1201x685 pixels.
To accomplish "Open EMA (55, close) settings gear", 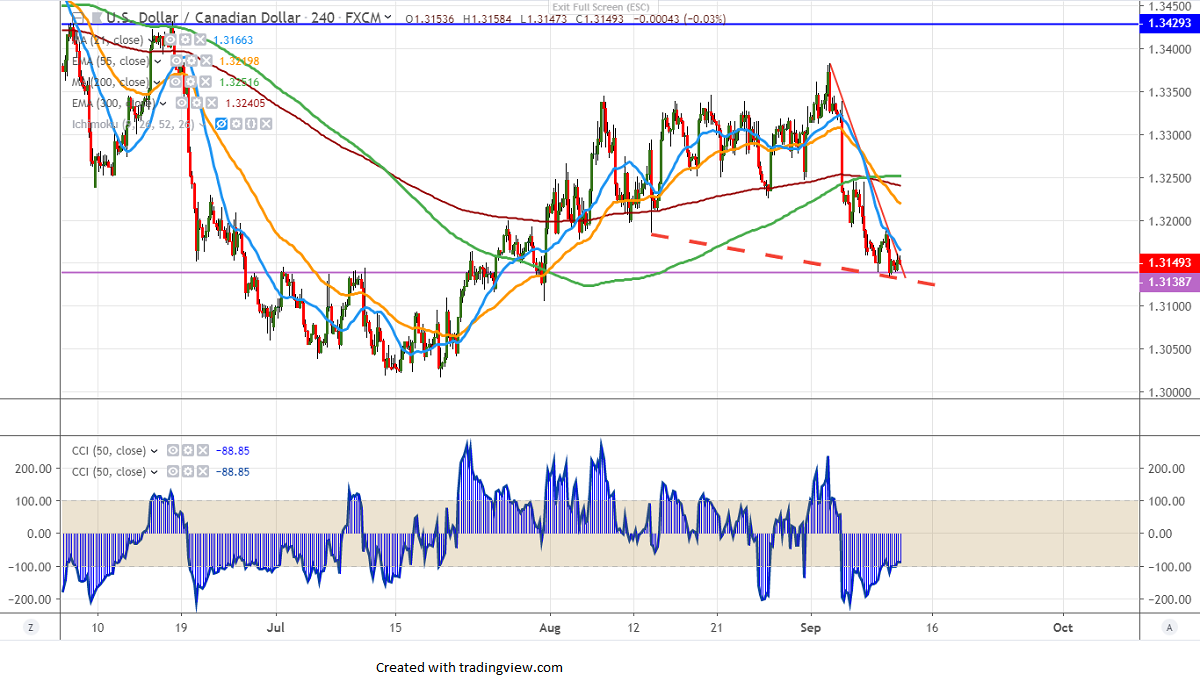I will click(191, 61).
